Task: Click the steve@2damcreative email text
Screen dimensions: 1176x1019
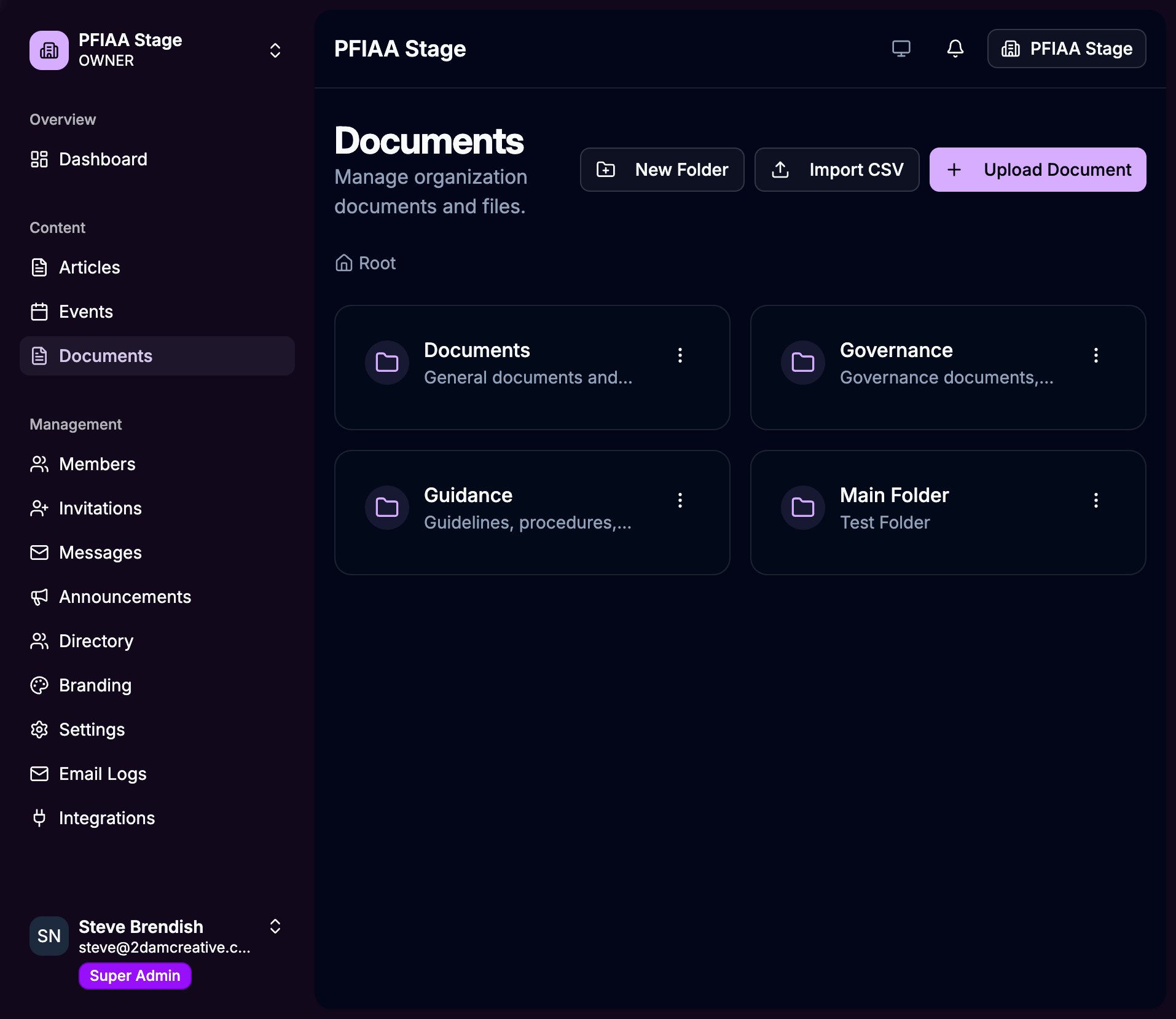Action: (x=165, y=947)
